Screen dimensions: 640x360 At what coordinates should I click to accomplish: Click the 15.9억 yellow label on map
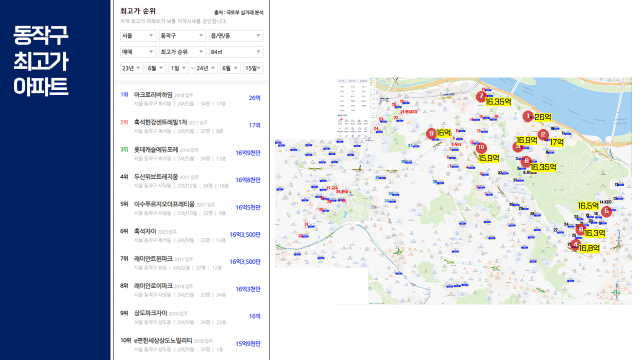tap(489, 158)
